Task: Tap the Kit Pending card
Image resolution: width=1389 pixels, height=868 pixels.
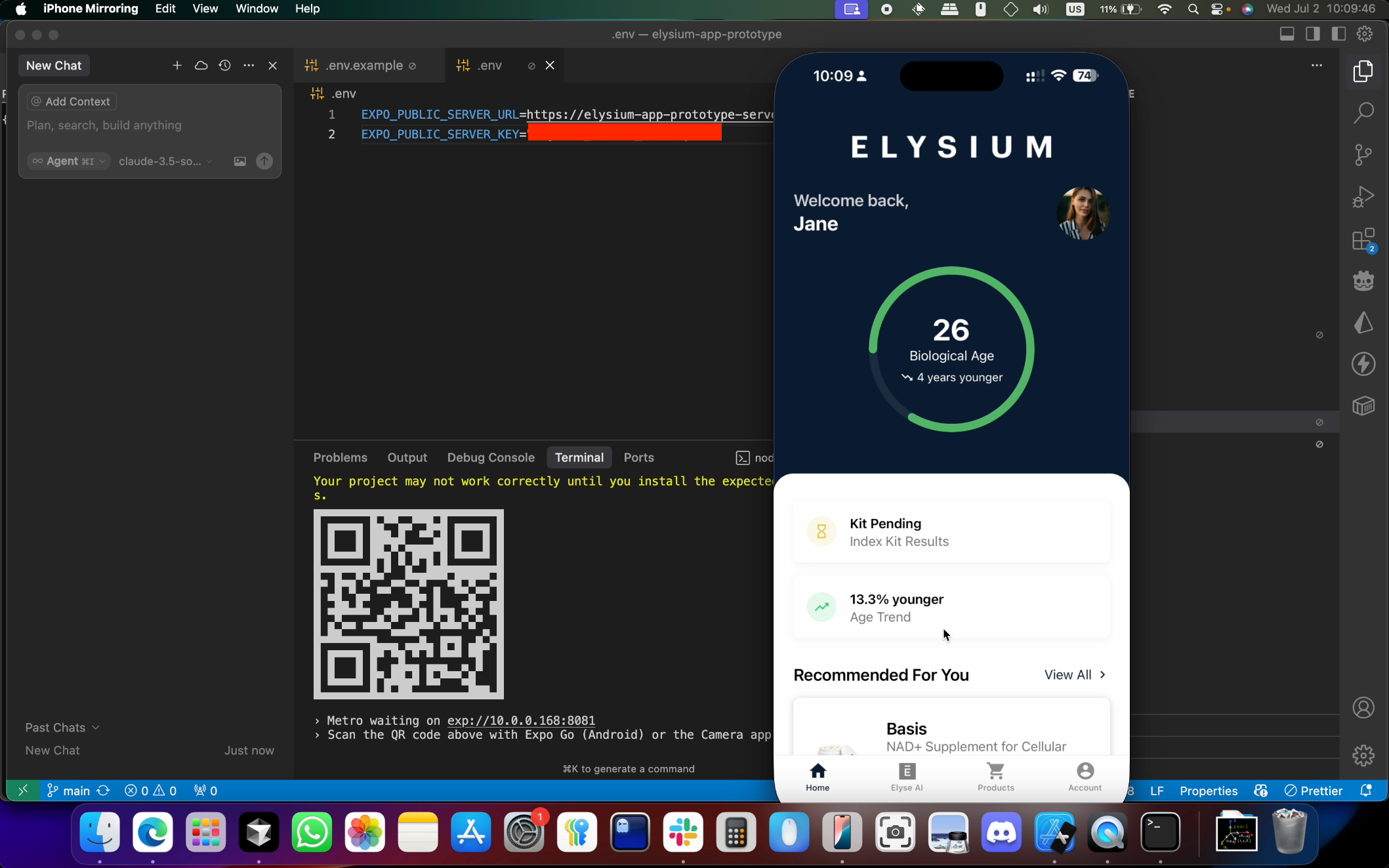Action: click(951, 532)
